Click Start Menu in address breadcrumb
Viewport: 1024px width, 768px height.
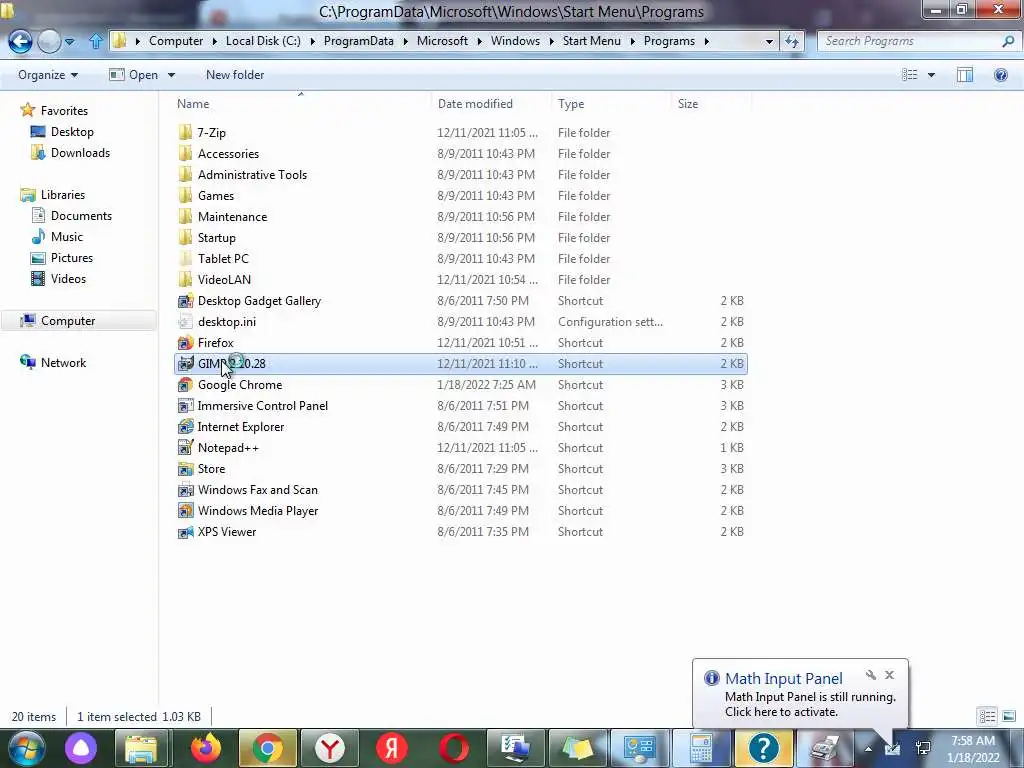[592, 41]
